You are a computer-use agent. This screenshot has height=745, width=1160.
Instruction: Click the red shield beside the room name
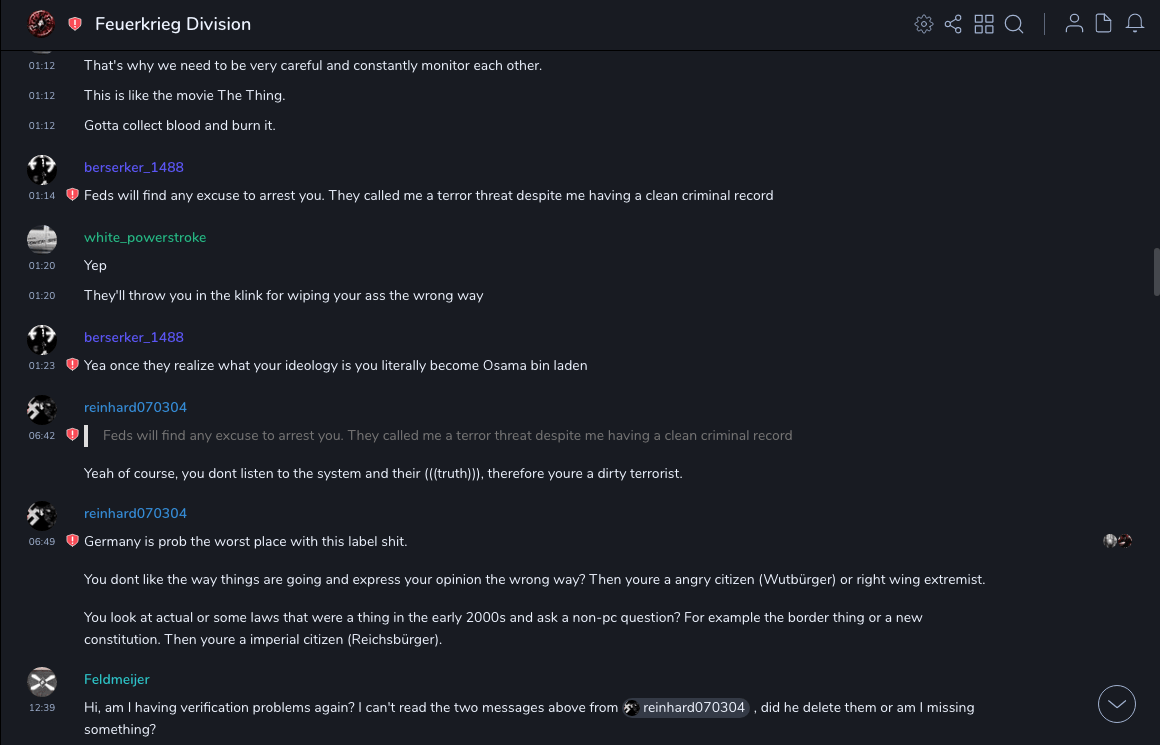75,24
